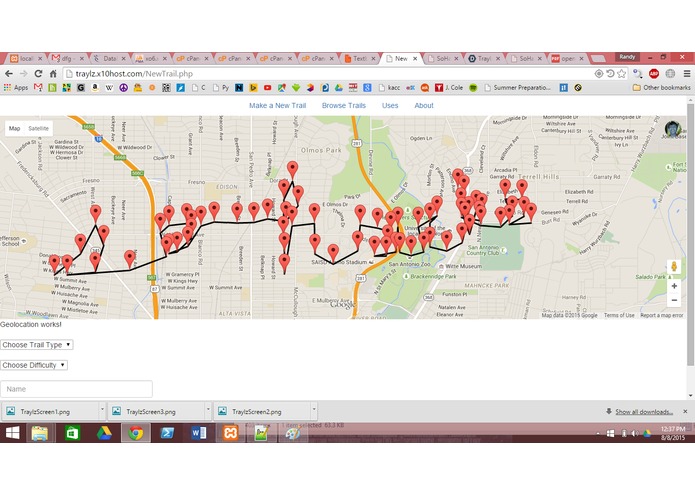This screenshot has width=695, height=494.
Task: Open the Paint taskbar icon
Action: click(292, 433)
